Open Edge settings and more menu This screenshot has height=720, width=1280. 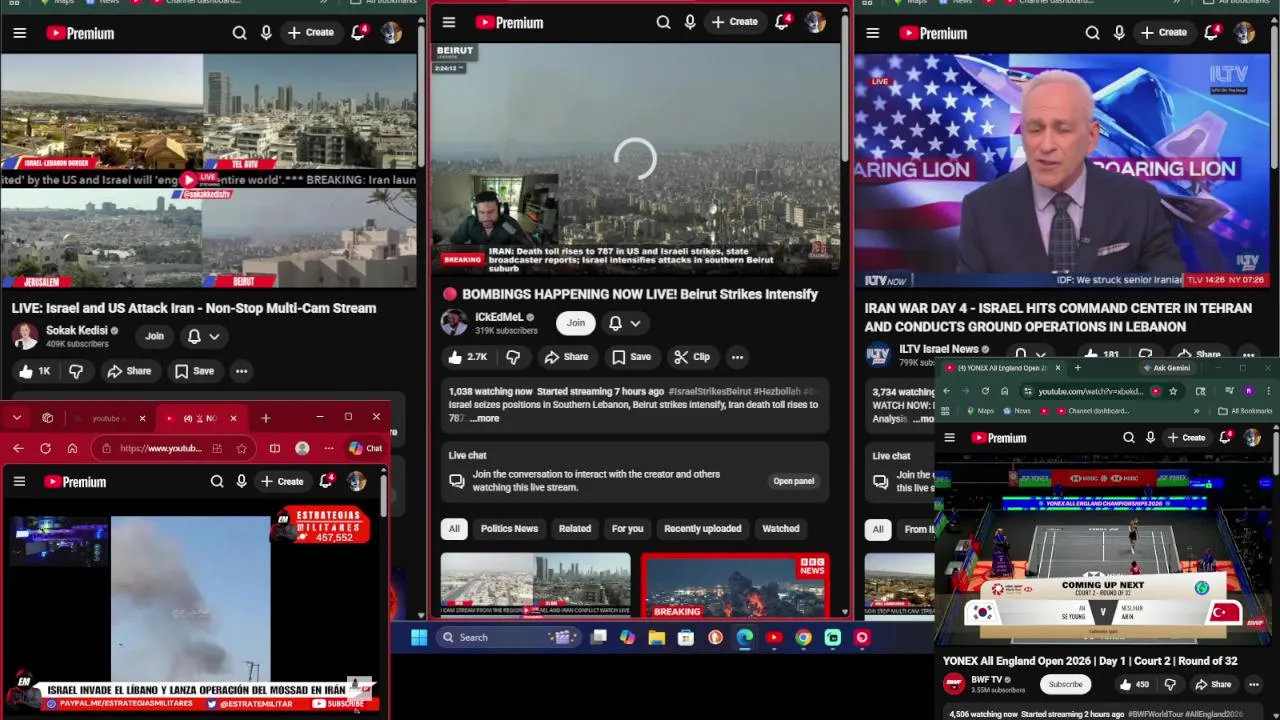pyautogui.click(x=328, y=448)
